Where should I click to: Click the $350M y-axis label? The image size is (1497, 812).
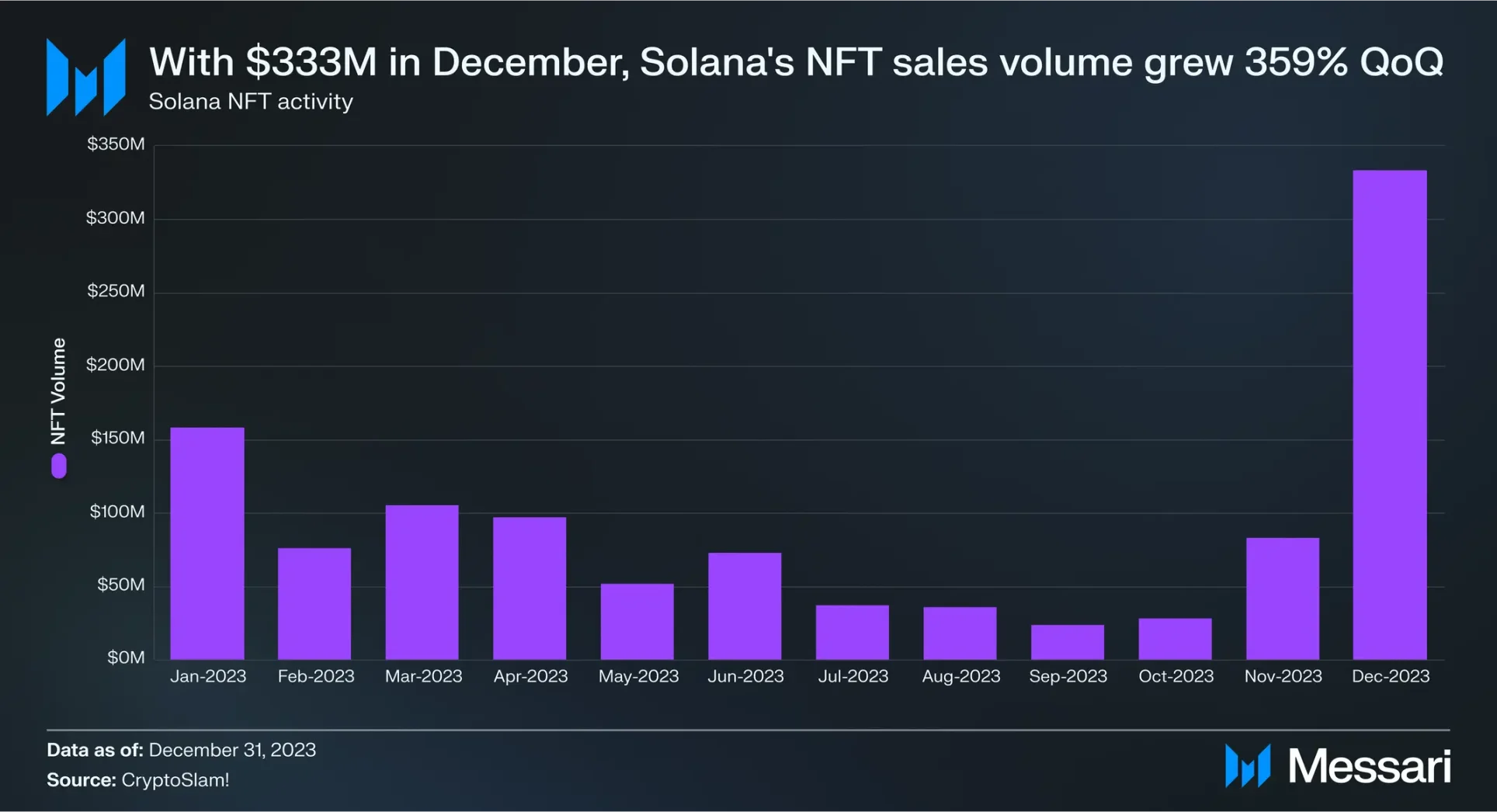click(116, 144)
